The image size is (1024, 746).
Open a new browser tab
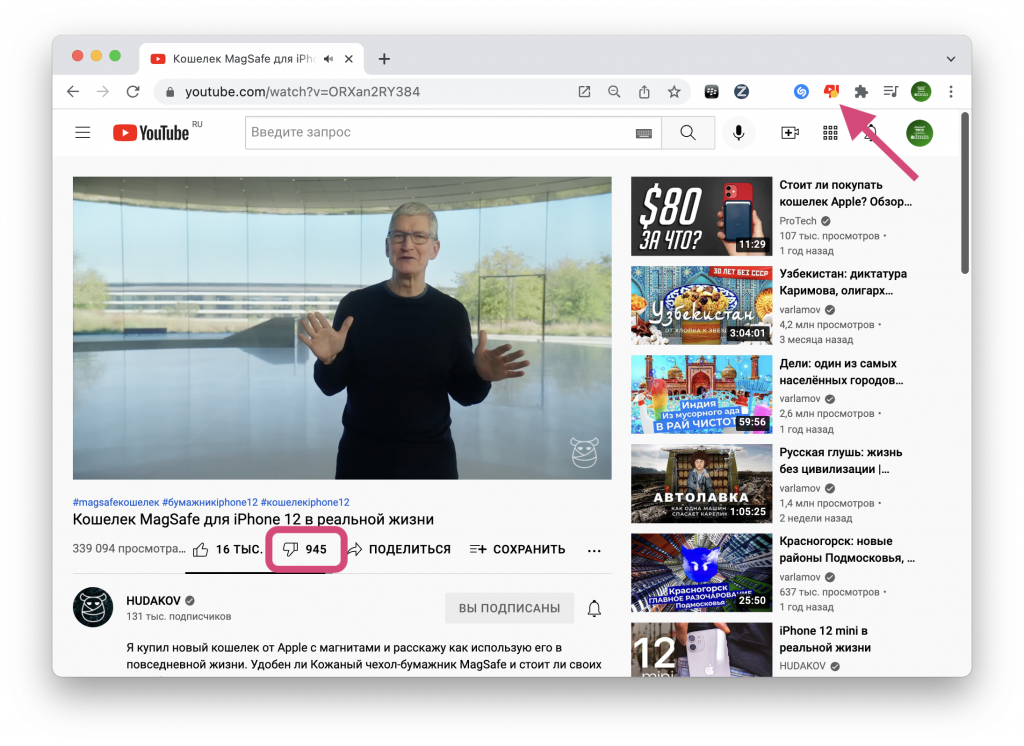click(384, 59)
